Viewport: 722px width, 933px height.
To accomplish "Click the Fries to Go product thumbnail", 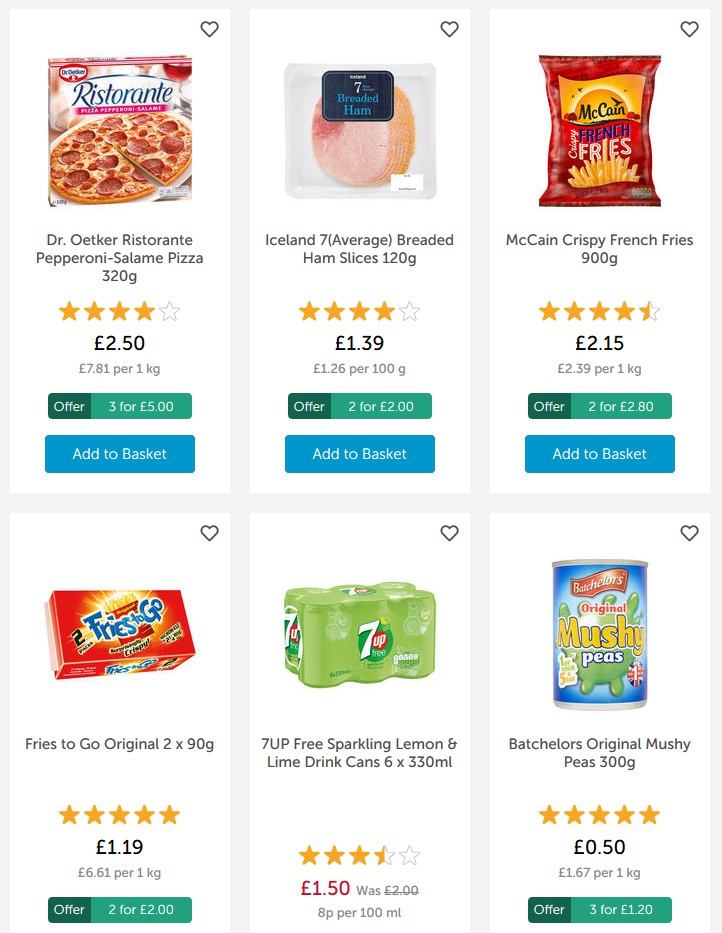I will [x=119, y=634].
